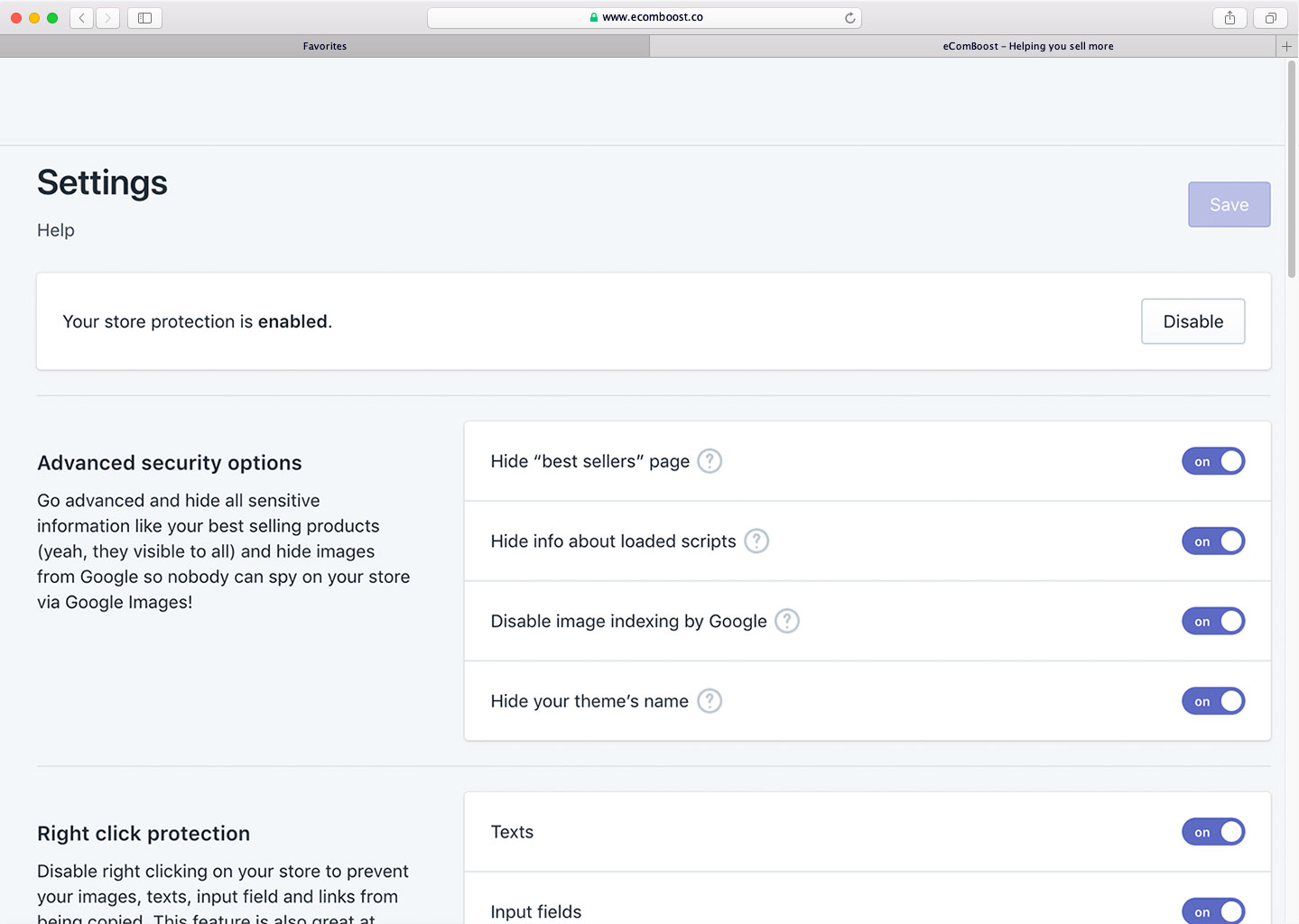
Task: Show help for Hide your theme's name
Action: [710, 701]
